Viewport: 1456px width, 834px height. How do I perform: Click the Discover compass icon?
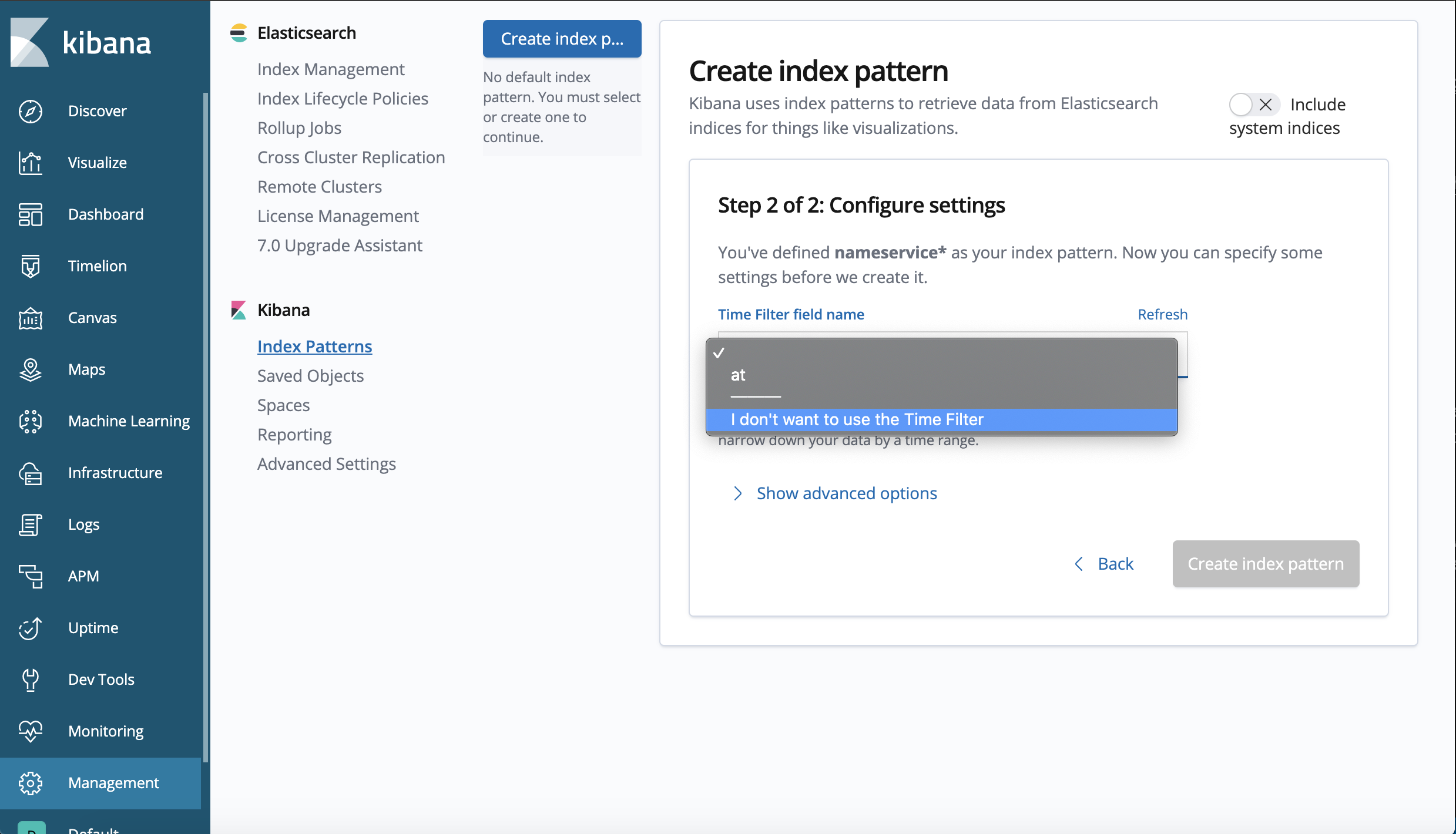pos(30,111)
